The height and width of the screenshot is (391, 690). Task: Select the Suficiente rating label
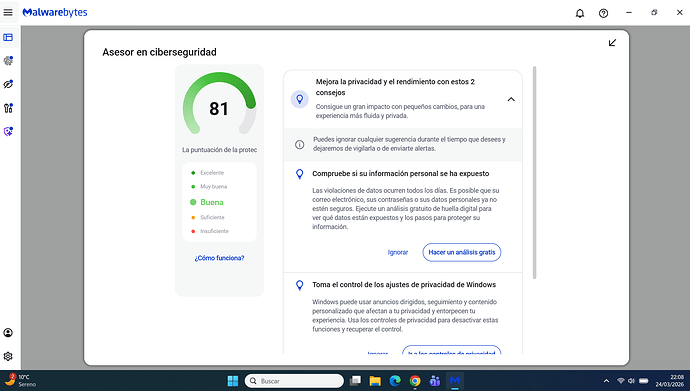click(x=212, y=217)
